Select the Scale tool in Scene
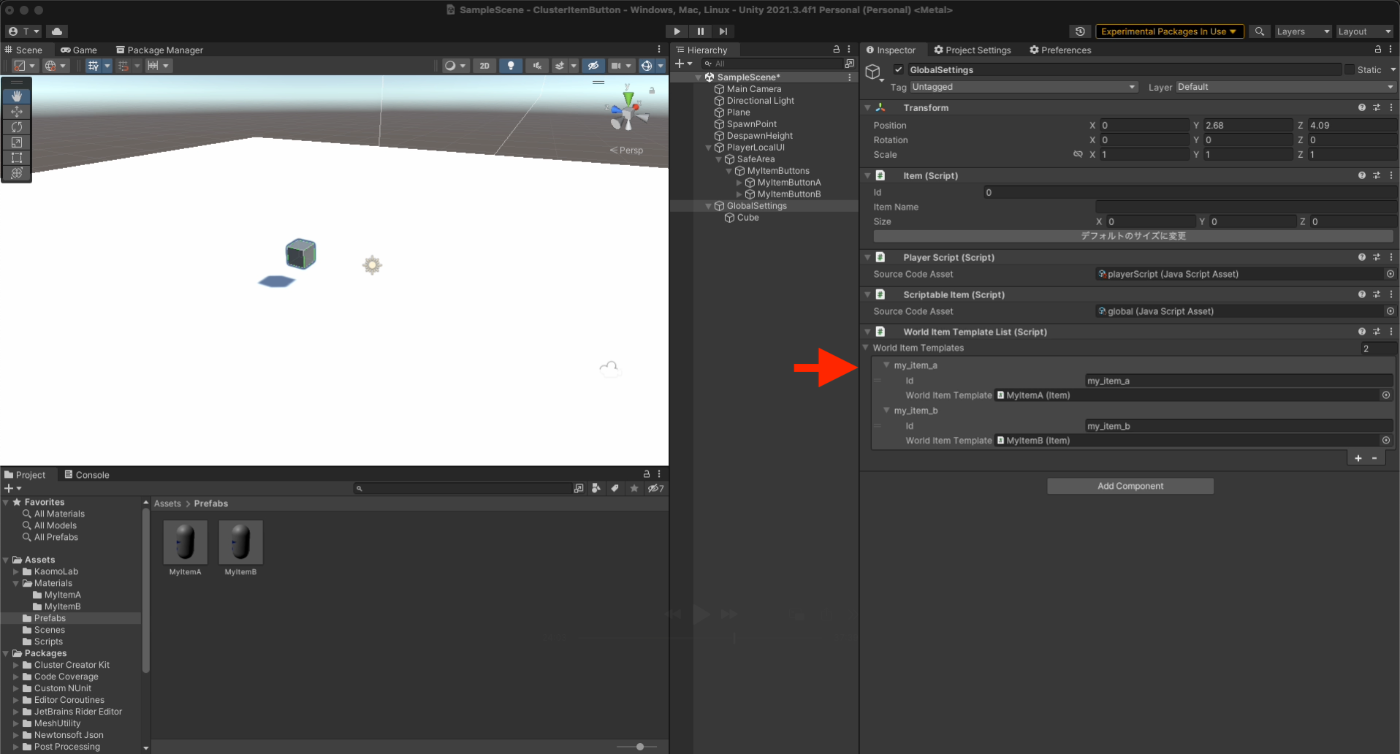The image size is (1400, 754). [x=17, y=142]
